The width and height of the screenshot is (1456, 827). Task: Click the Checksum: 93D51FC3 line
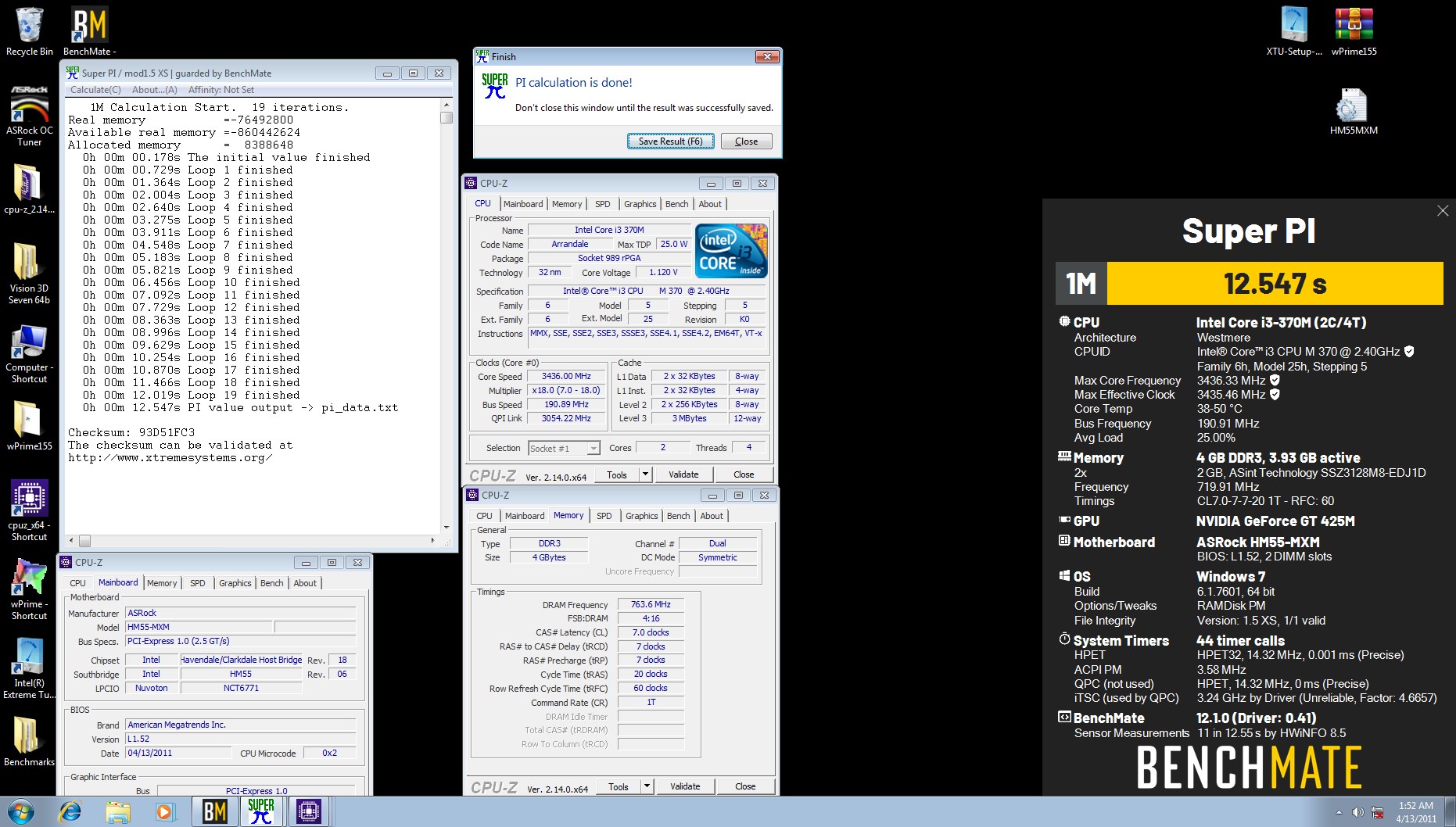[x=131, y=432]
